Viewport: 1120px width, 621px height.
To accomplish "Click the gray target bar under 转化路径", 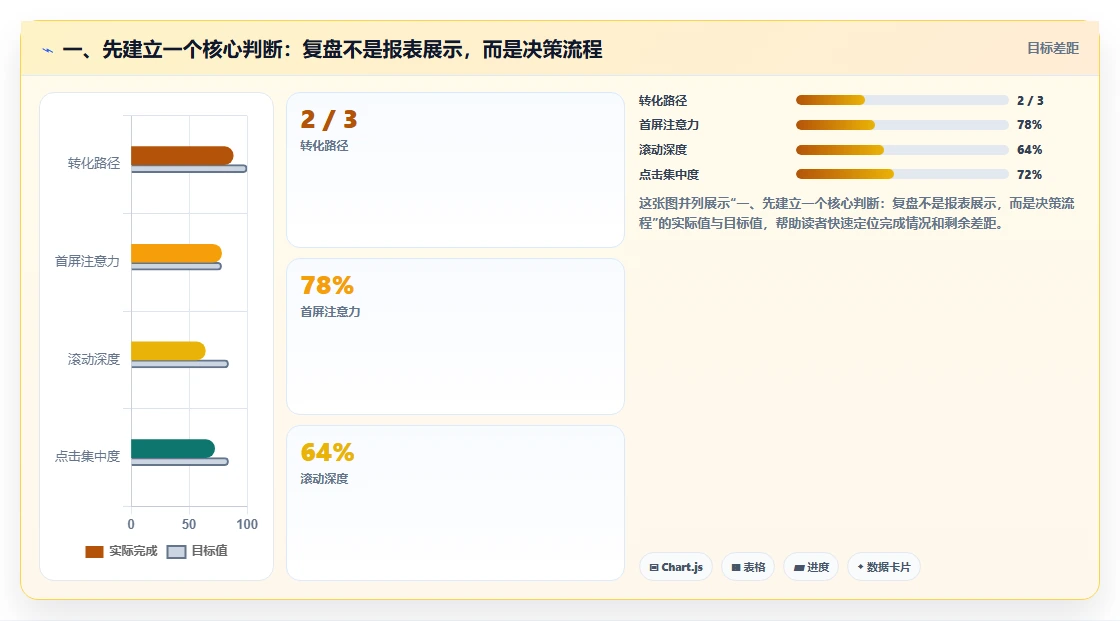I will pos(189,169).
